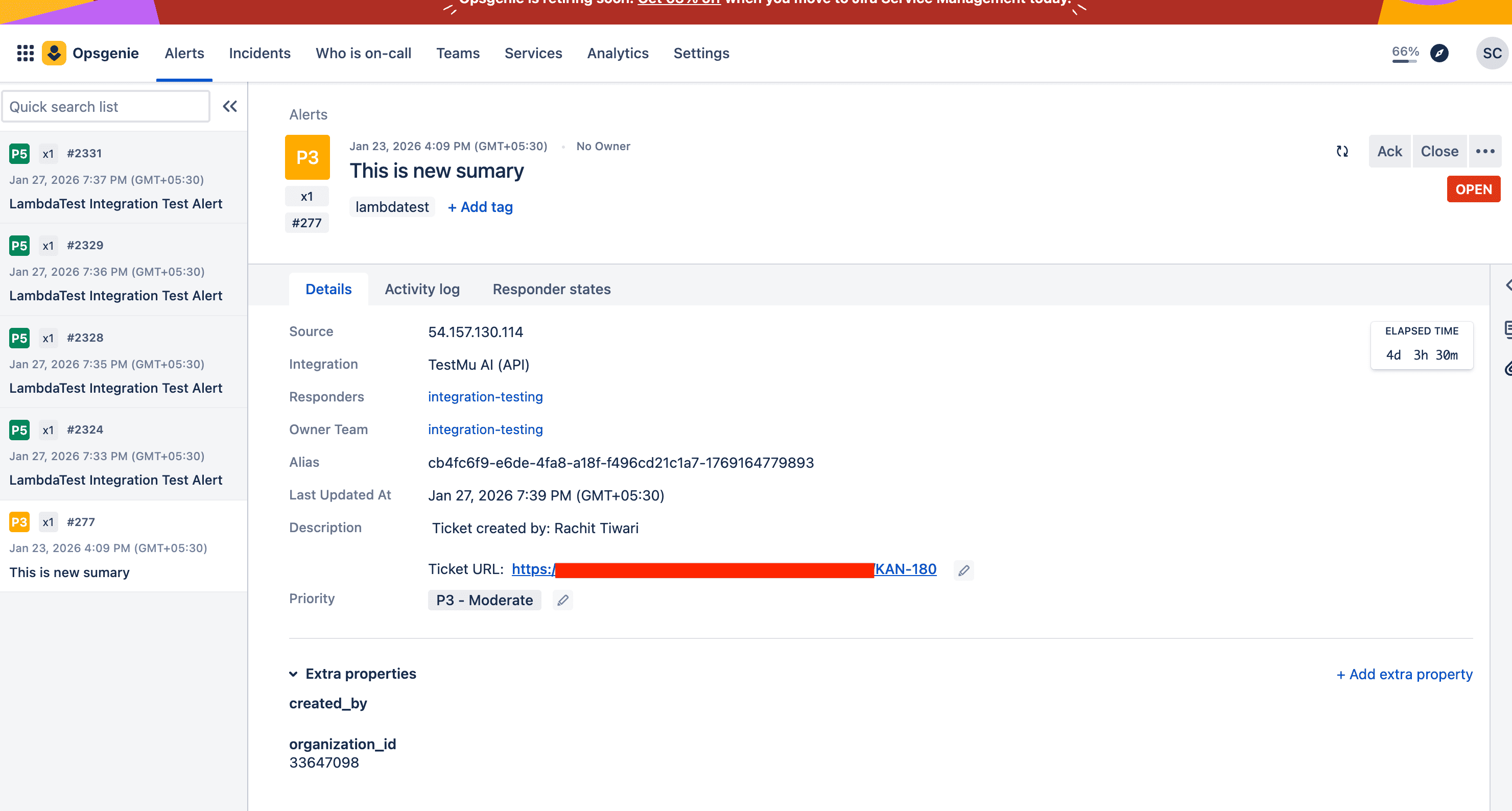Switch to the Responder states tab
The width and height of the screenshot is (1512, 811).
click(551, 289)
